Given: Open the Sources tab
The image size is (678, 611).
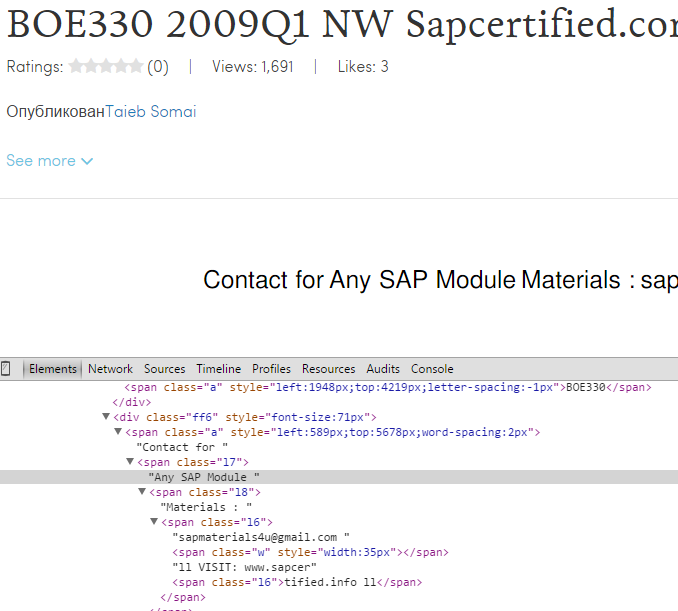Looking at the screenshot, I should pyautogui.click(x=164, y=369).
